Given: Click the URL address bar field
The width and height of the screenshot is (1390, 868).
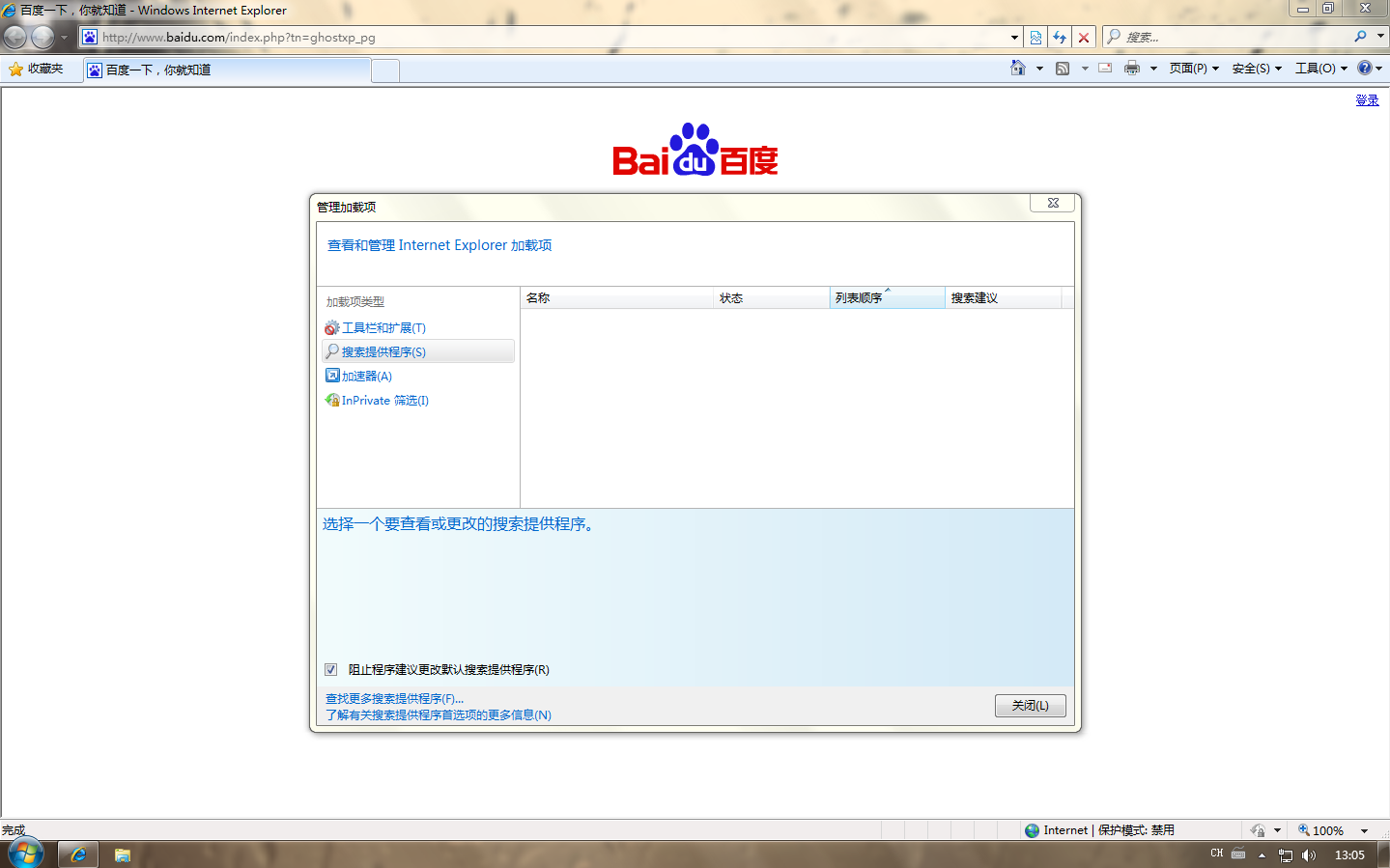Looking at the screenshot, I should click(551, 38).
